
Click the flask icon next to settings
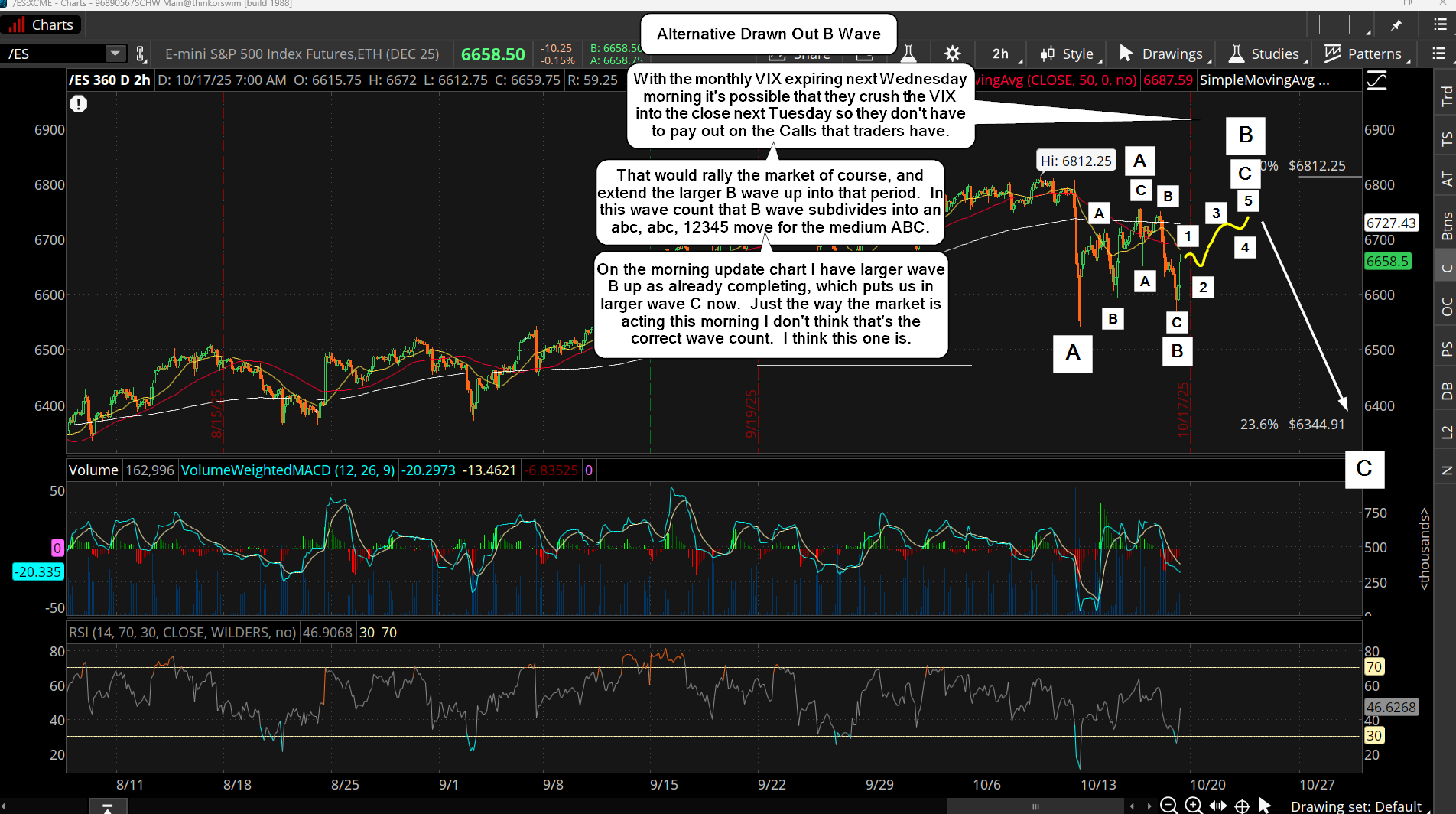point(908,54)
